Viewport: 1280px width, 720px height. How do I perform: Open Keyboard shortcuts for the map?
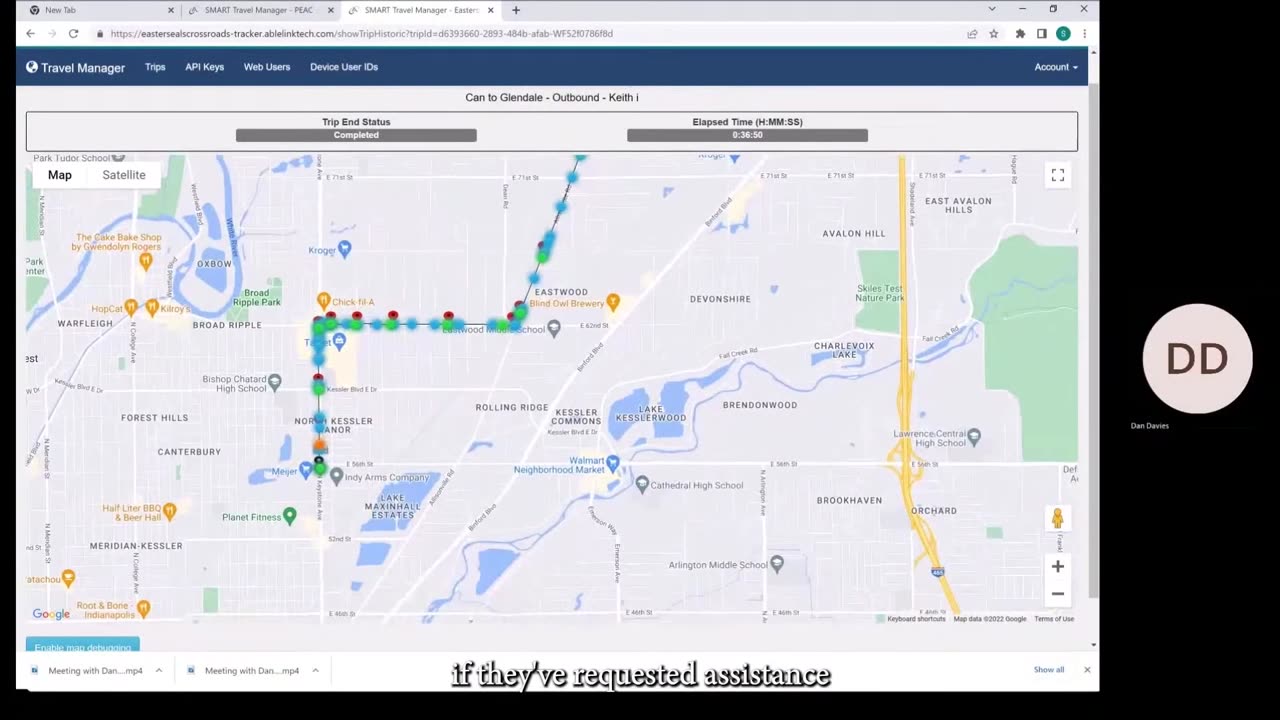916,619
